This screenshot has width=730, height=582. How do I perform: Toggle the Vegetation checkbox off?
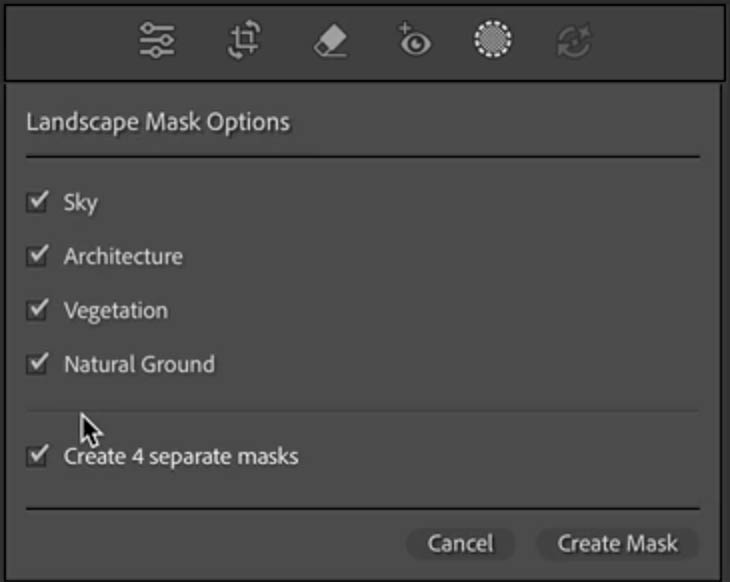tap(37, 309)
